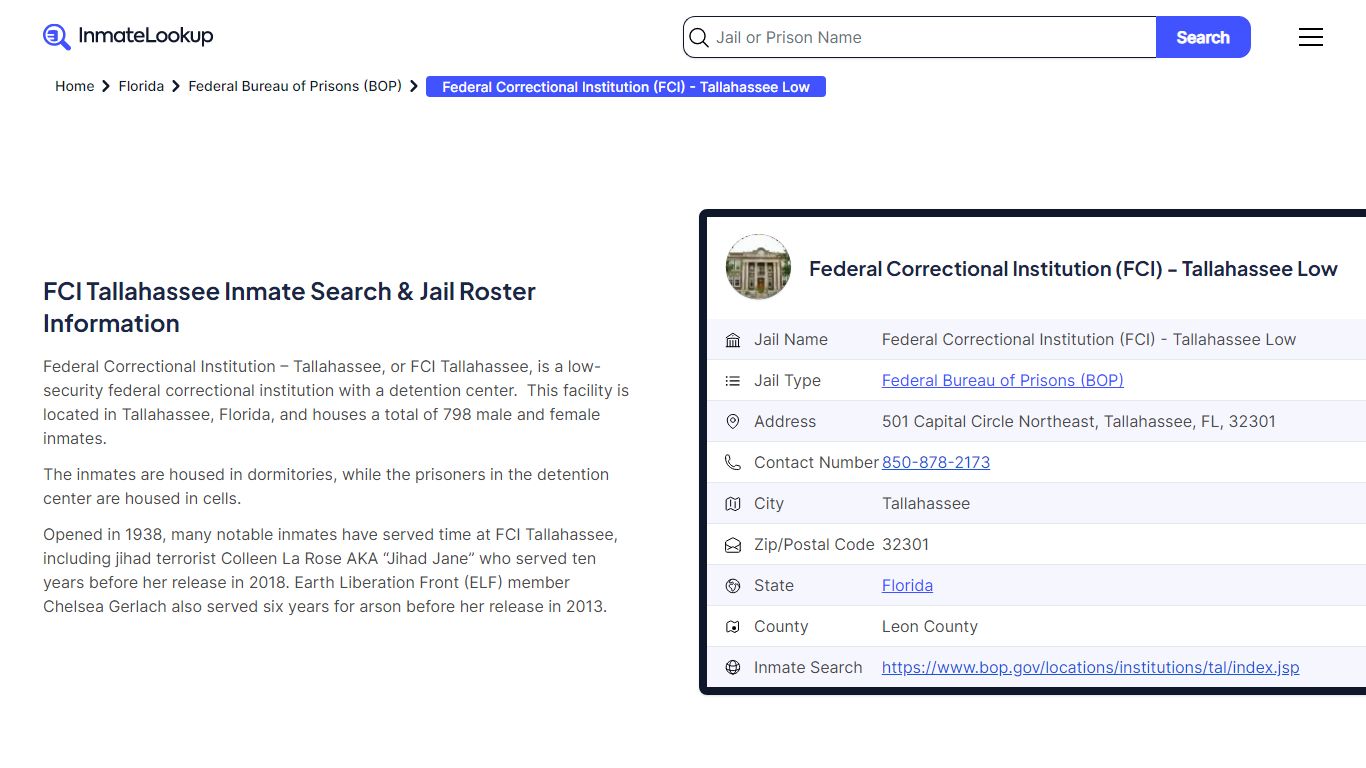This screenshot has width=1366, height=768.
Task: Open the Florida State link in table
Action: 907,585
